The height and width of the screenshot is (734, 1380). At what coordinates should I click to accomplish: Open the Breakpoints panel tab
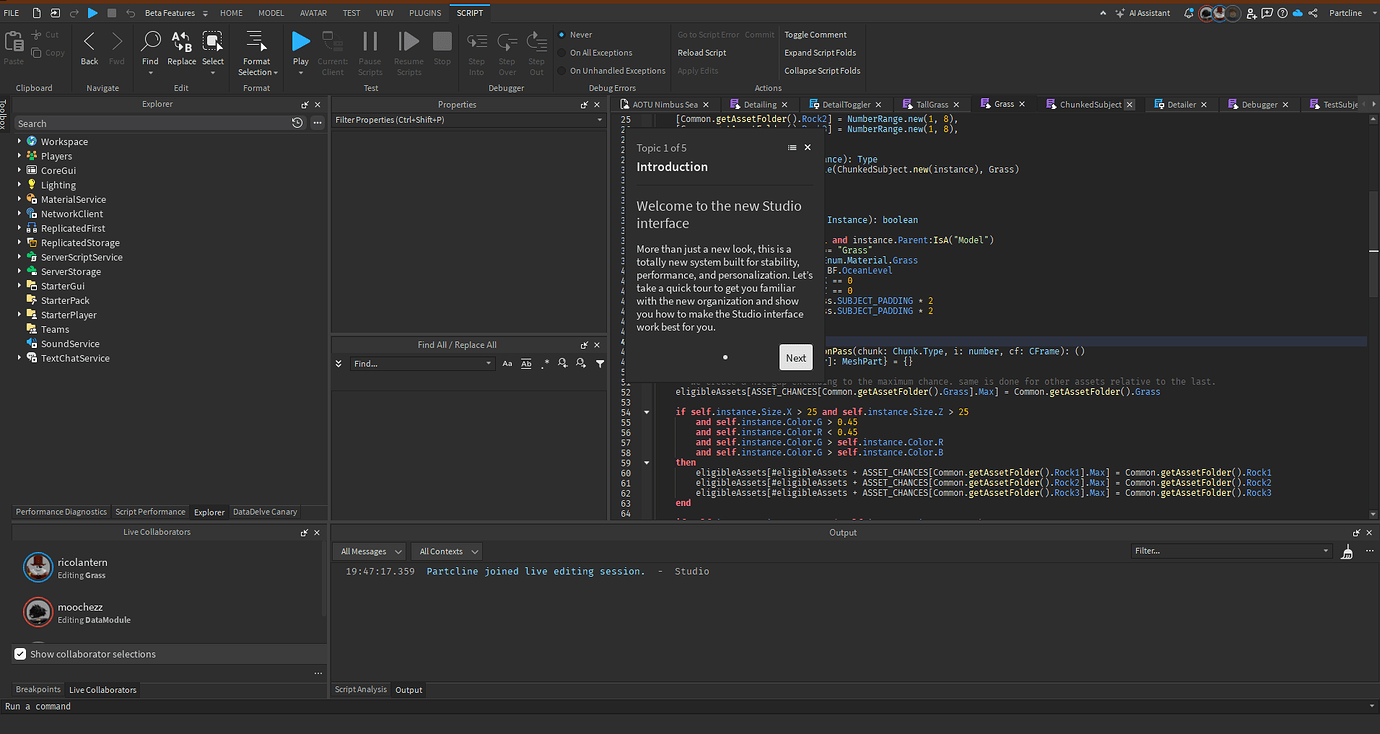point(37,689)
